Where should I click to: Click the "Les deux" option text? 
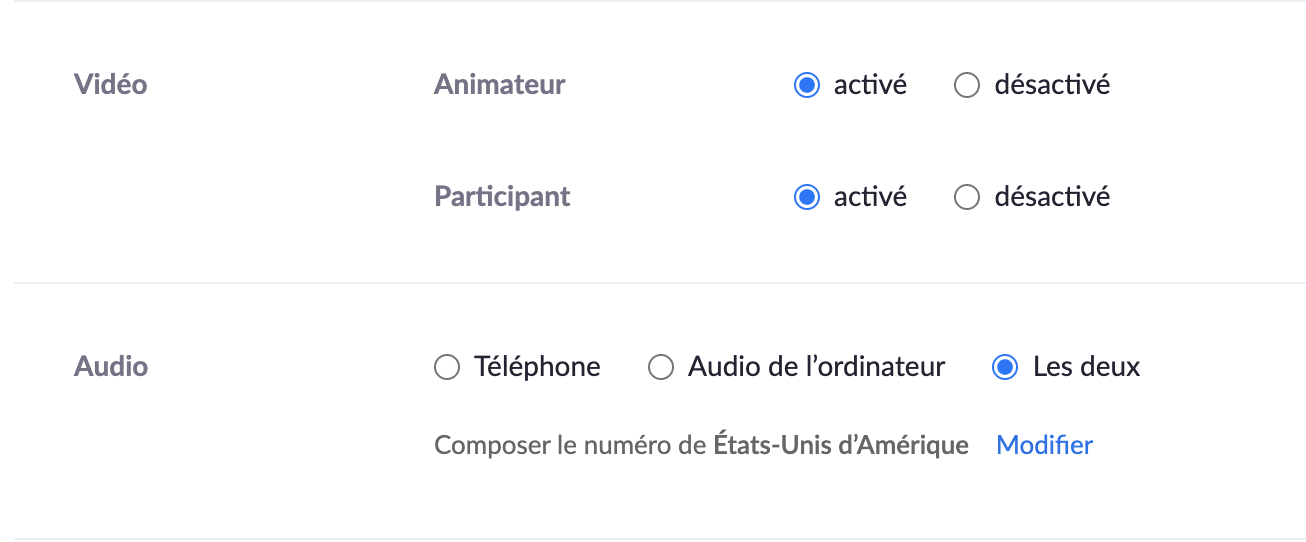click(1086, 367)
